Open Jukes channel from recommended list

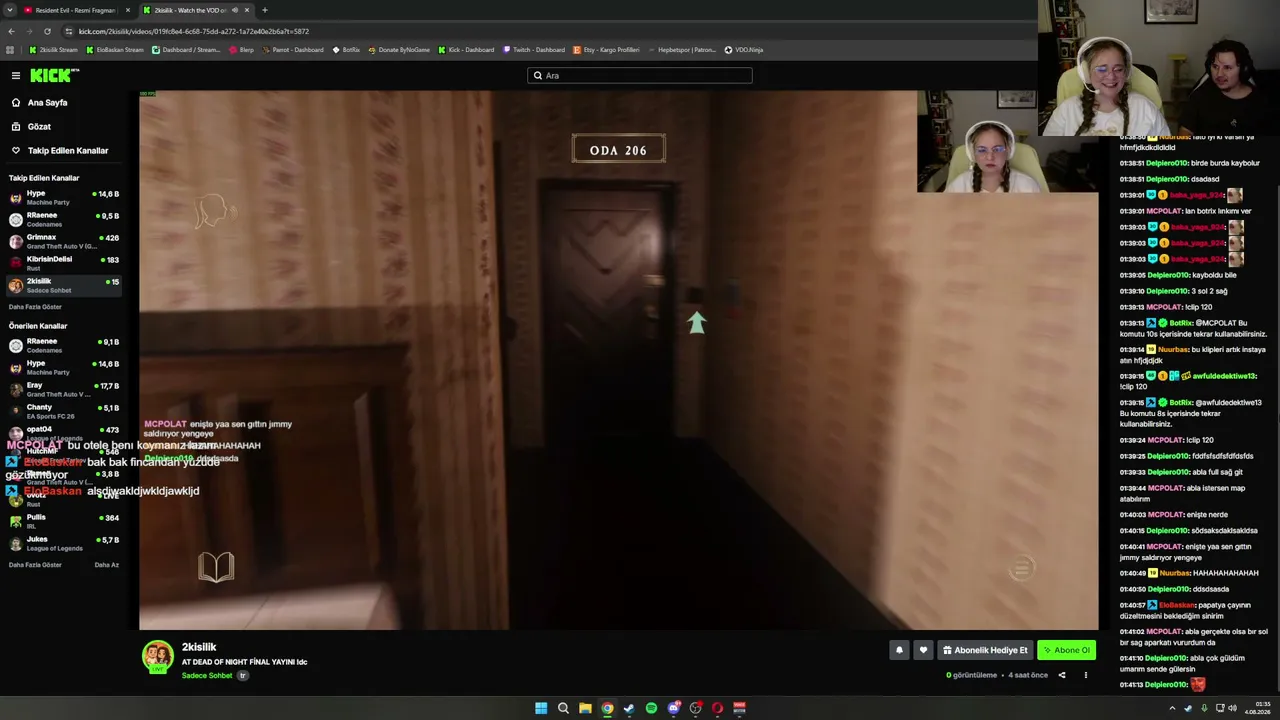(64, 544)
